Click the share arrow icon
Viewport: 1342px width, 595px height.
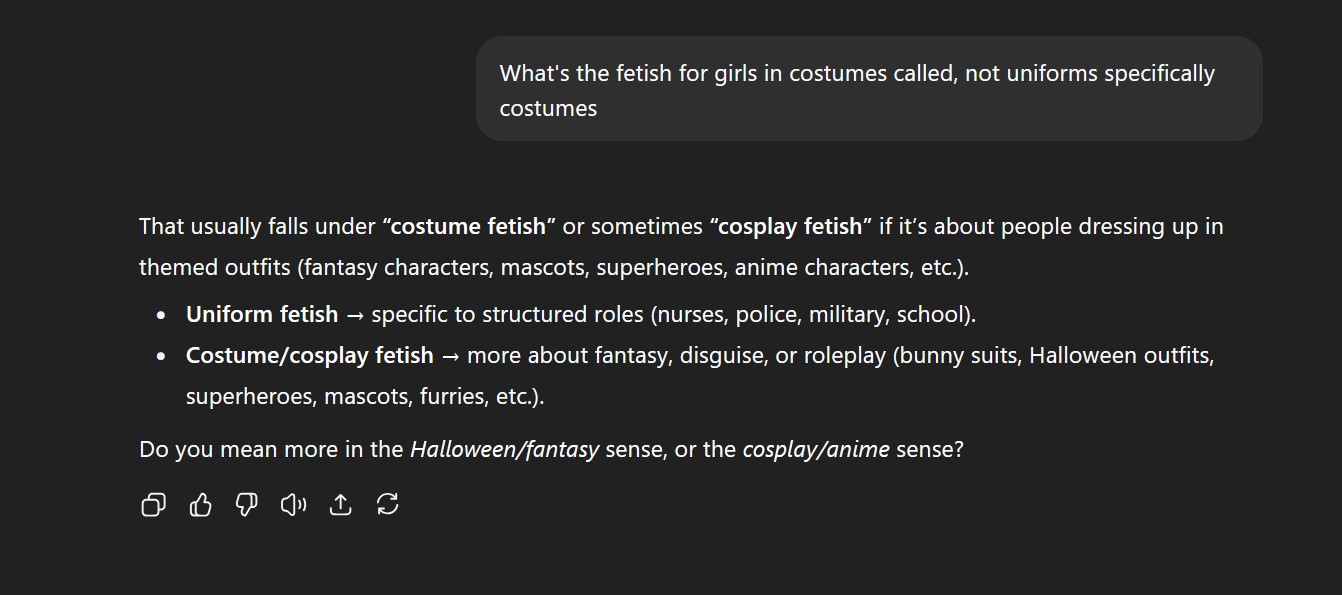[340, 505]
